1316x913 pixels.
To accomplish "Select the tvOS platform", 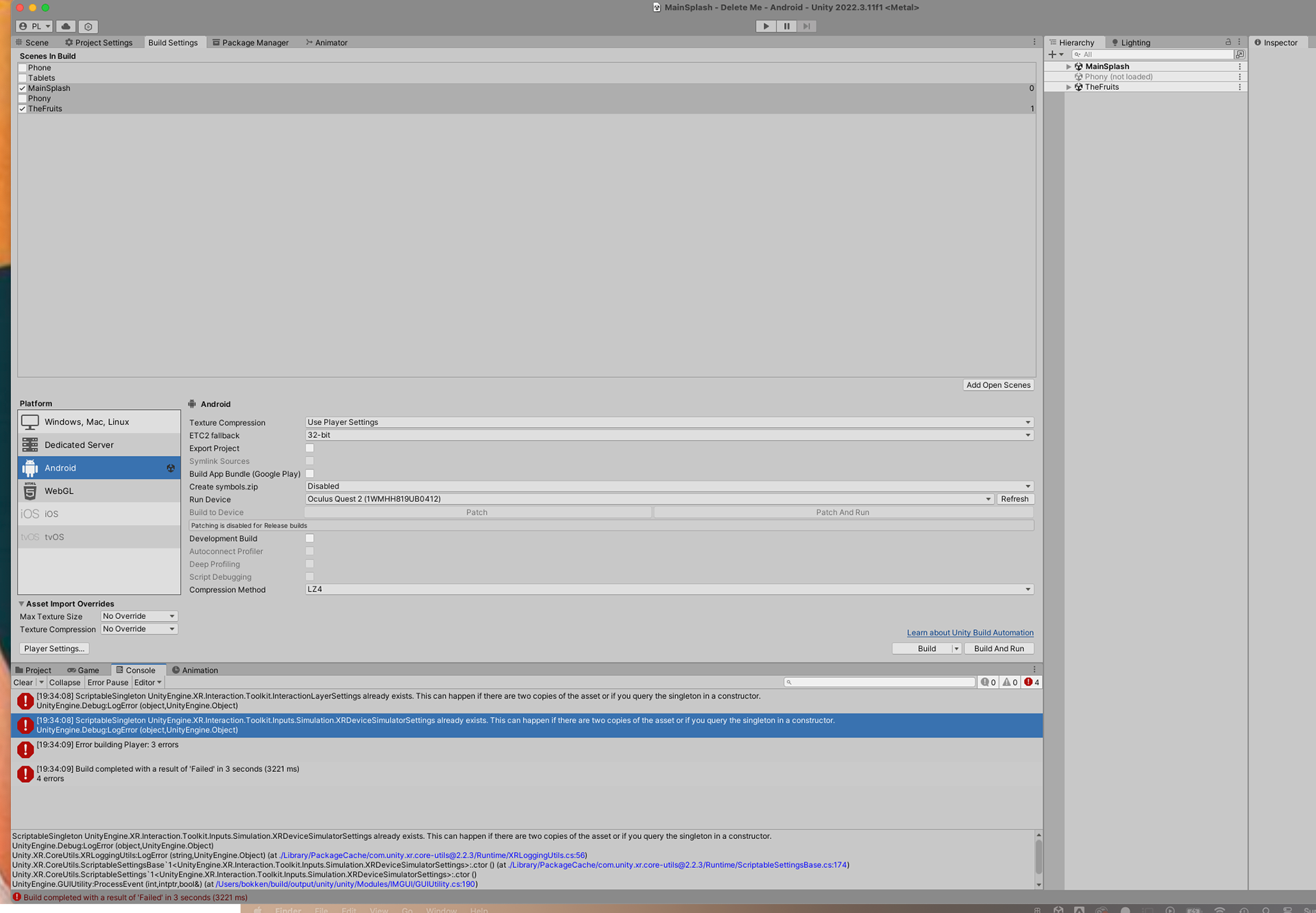I will click(x=99, y=537).
